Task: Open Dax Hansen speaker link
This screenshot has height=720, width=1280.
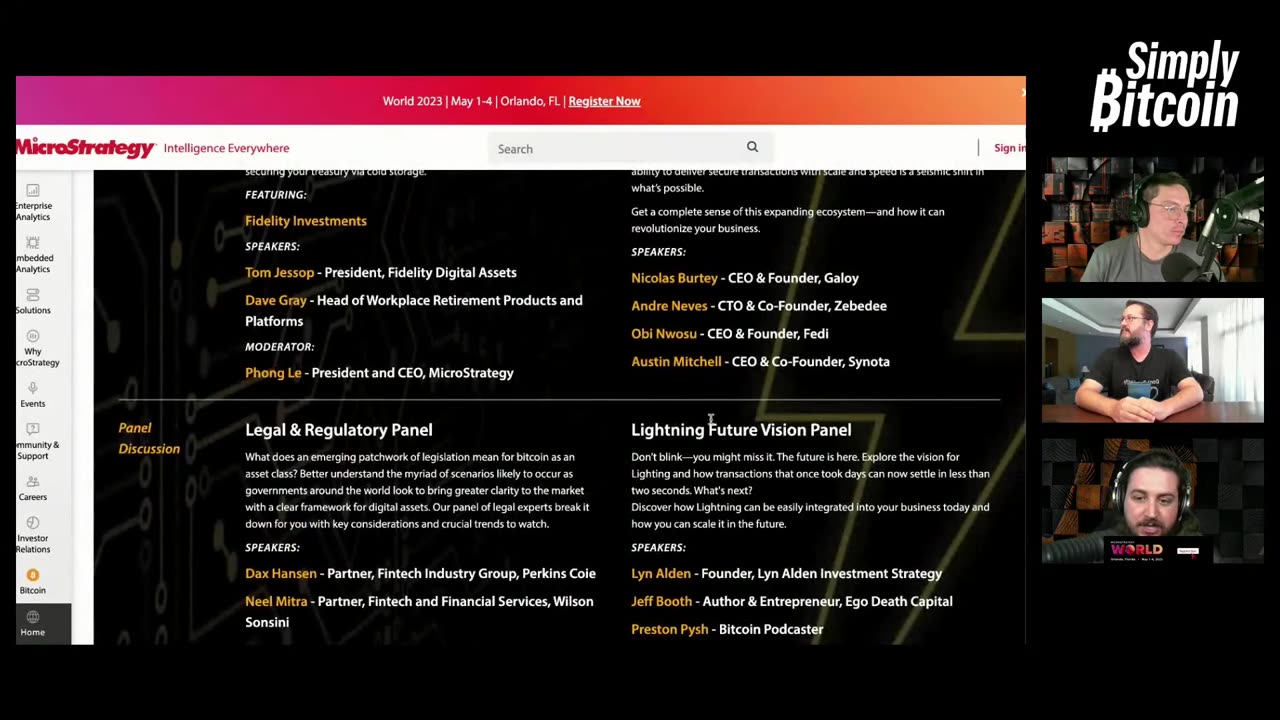Action: point(280,574)
